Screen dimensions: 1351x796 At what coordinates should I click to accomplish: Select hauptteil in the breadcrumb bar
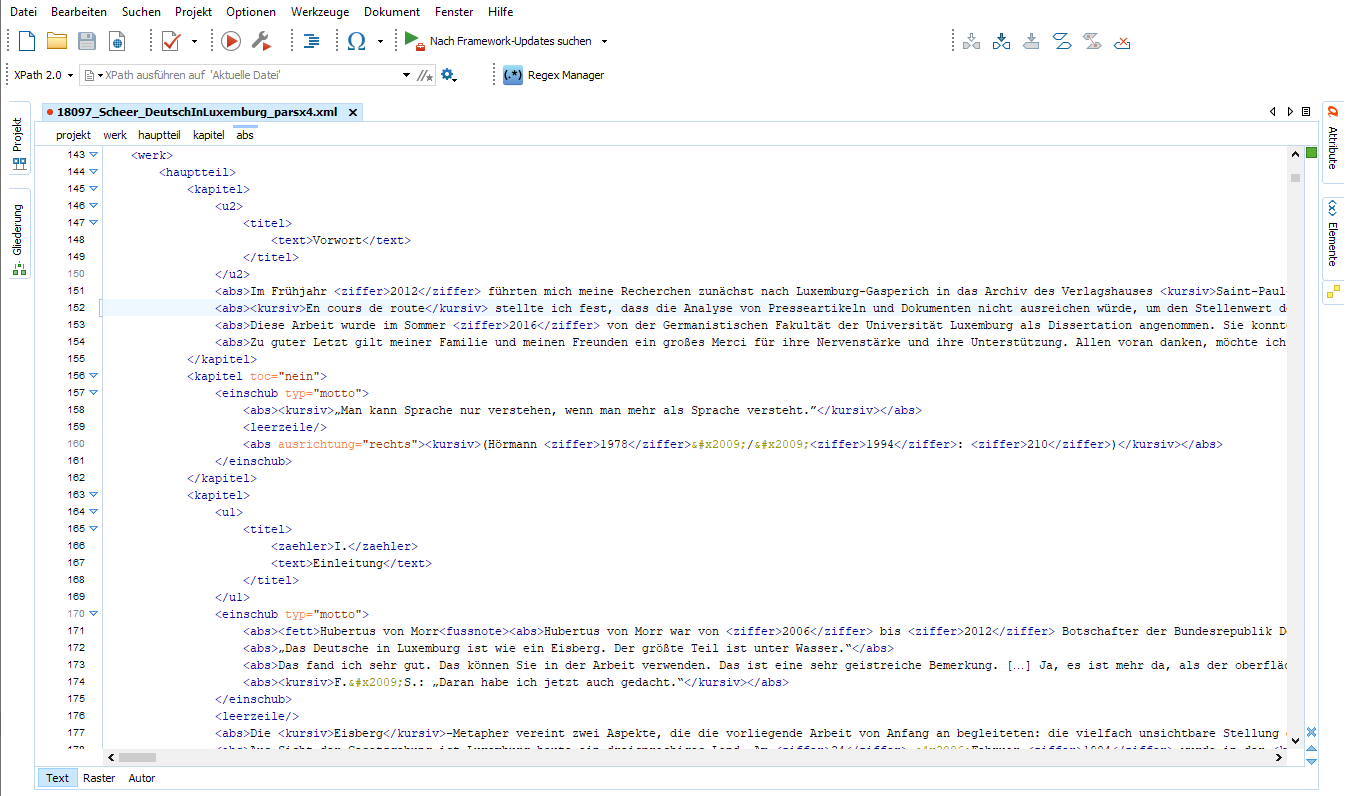point(159,135)
